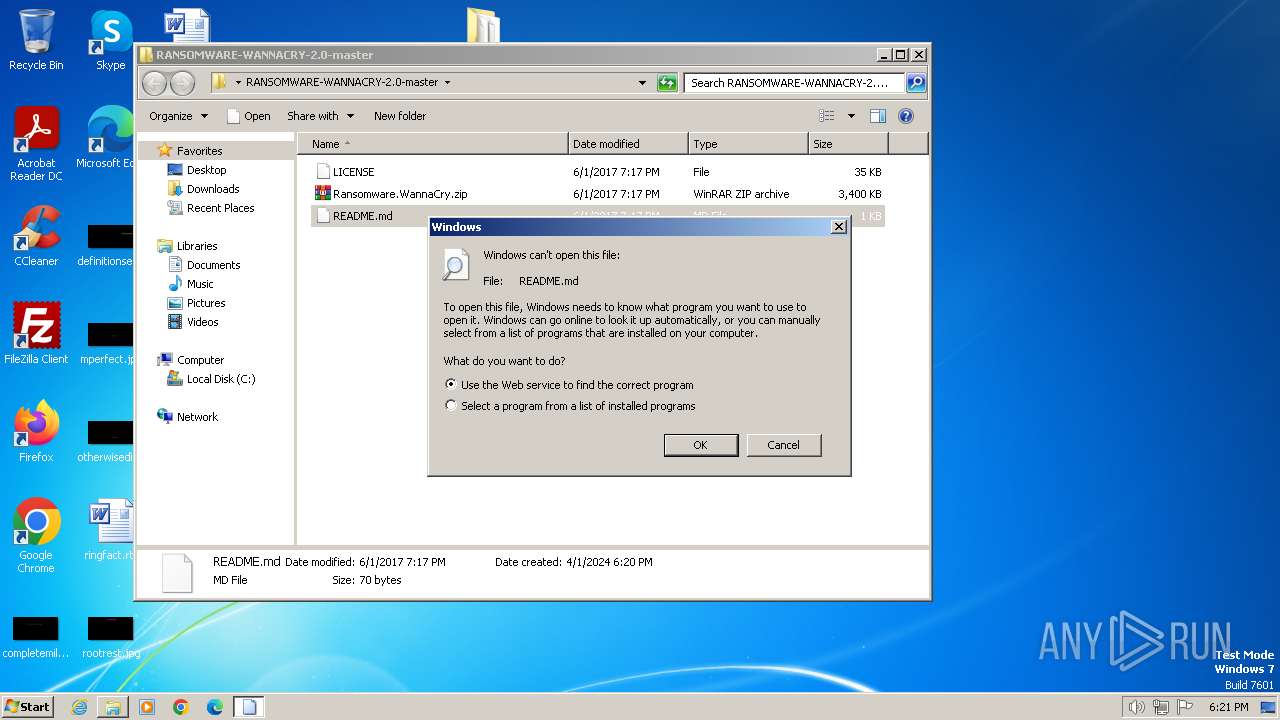Sort by Size column

[848, 144]
